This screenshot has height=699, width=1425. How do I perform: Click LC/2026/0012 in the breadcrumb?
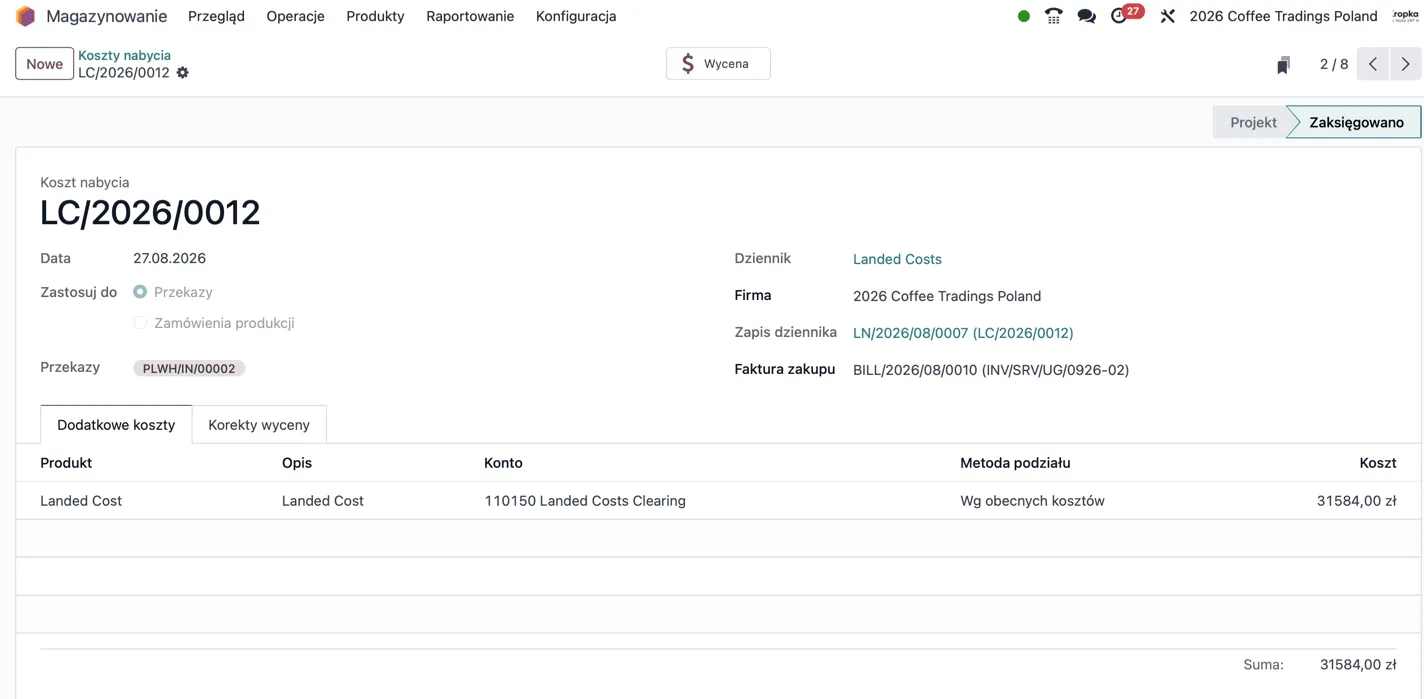pyautogui.click(x=124, y=73)
